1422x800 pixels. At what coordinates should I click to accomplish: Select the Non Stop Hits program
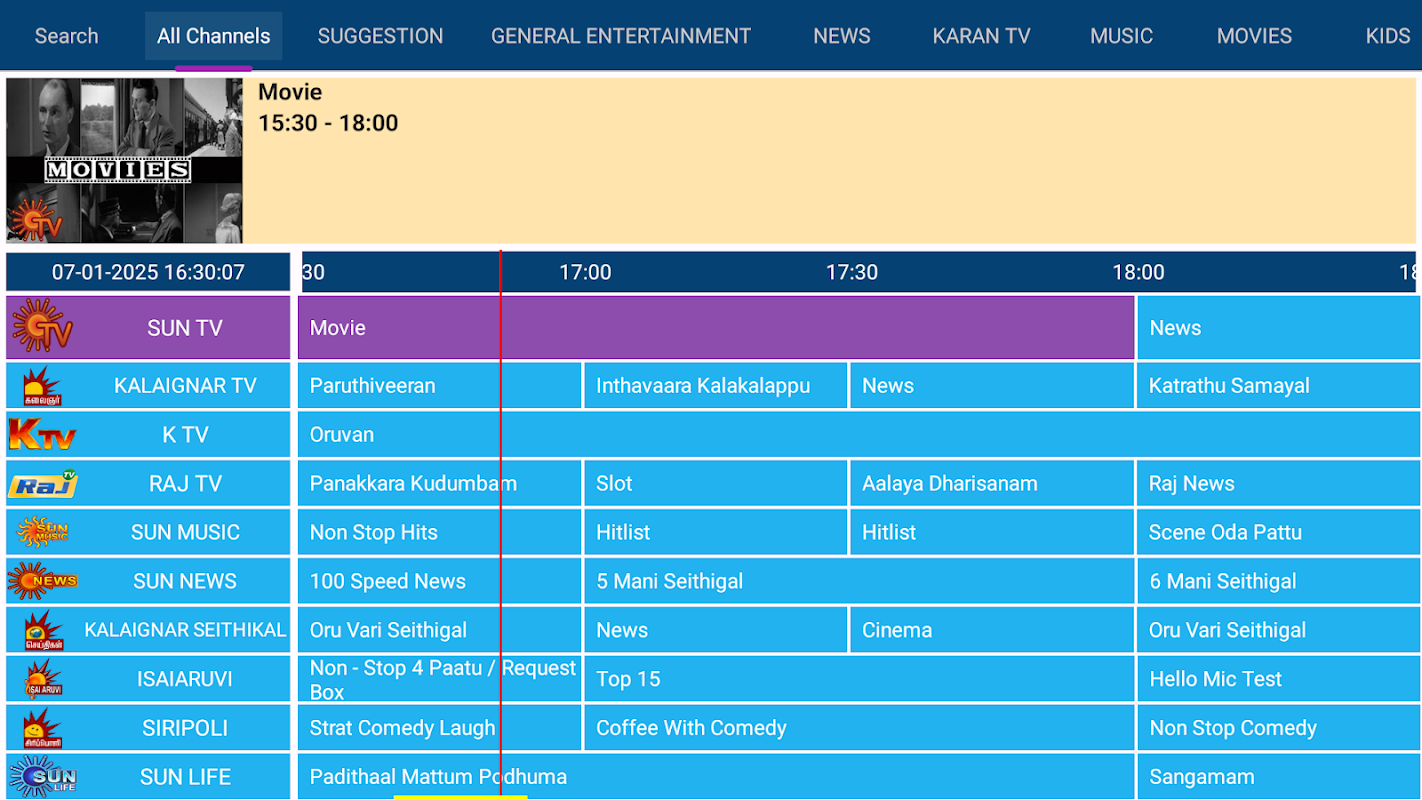click(440, 533)
